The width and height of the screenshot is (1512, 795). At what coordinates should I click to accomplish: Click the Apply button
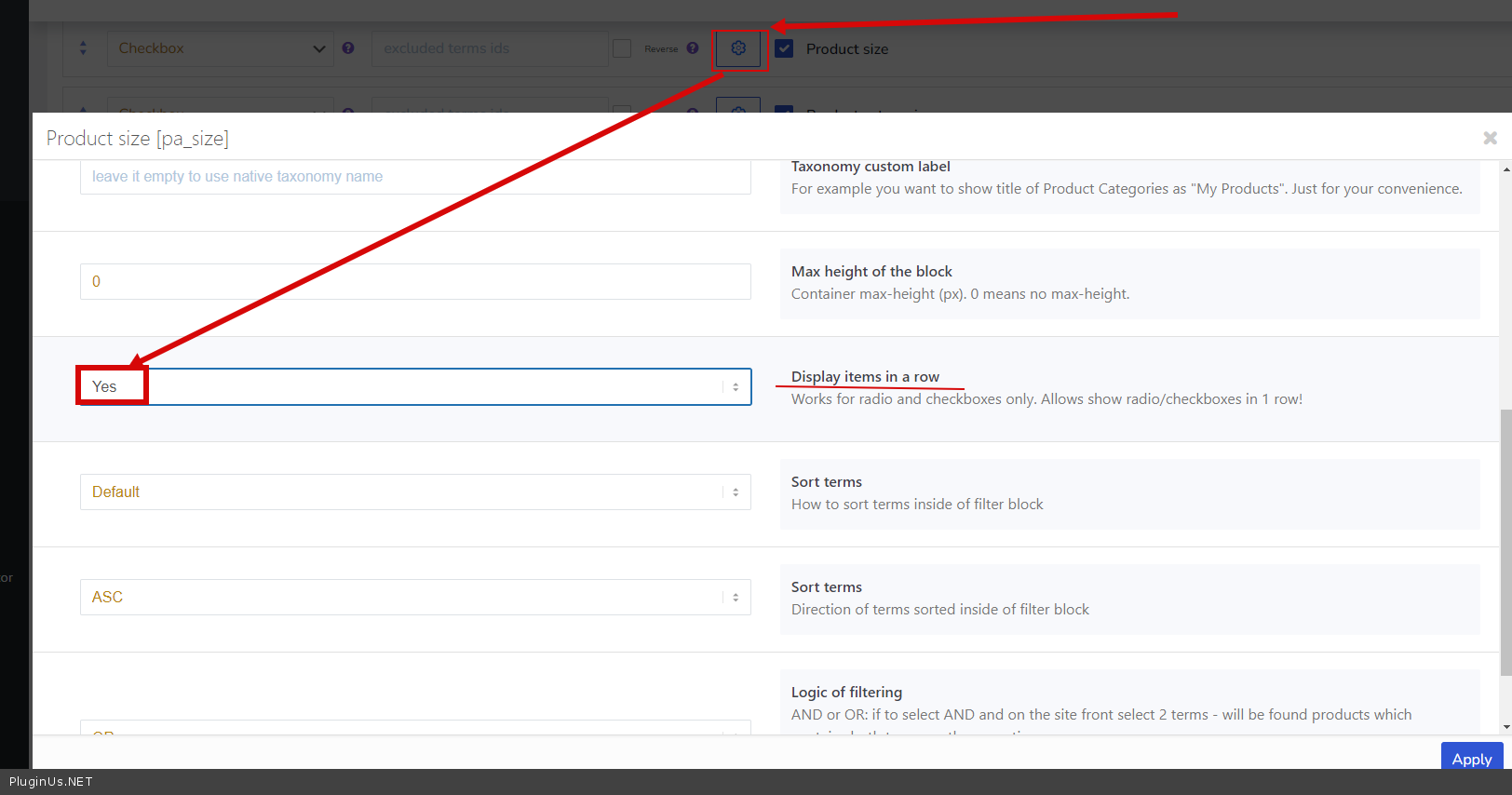click(x=1471, y=758)
